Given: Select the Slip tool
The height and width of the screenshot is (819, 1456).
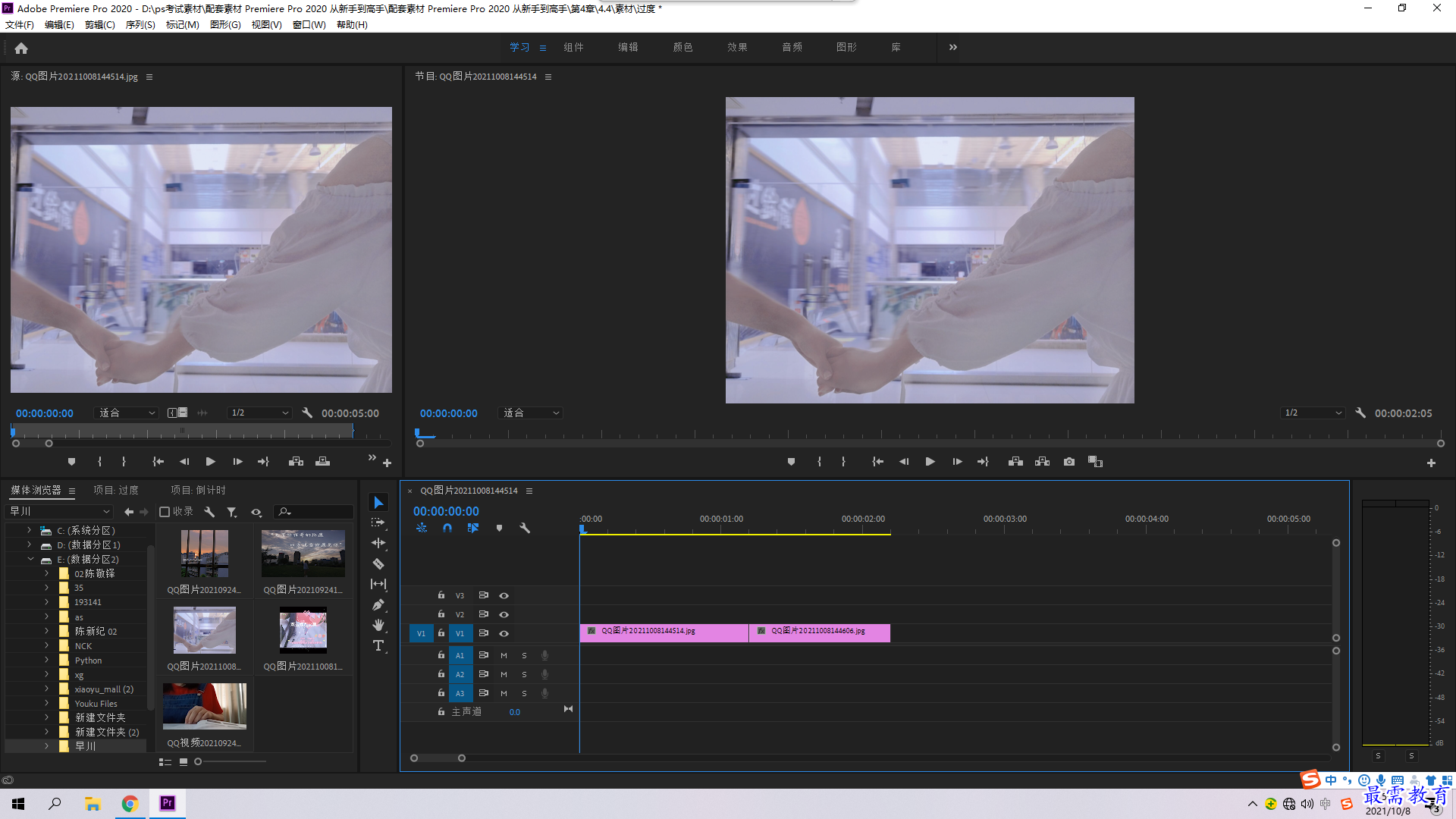Looking at the screenshot, I should [x=378, y=584].
